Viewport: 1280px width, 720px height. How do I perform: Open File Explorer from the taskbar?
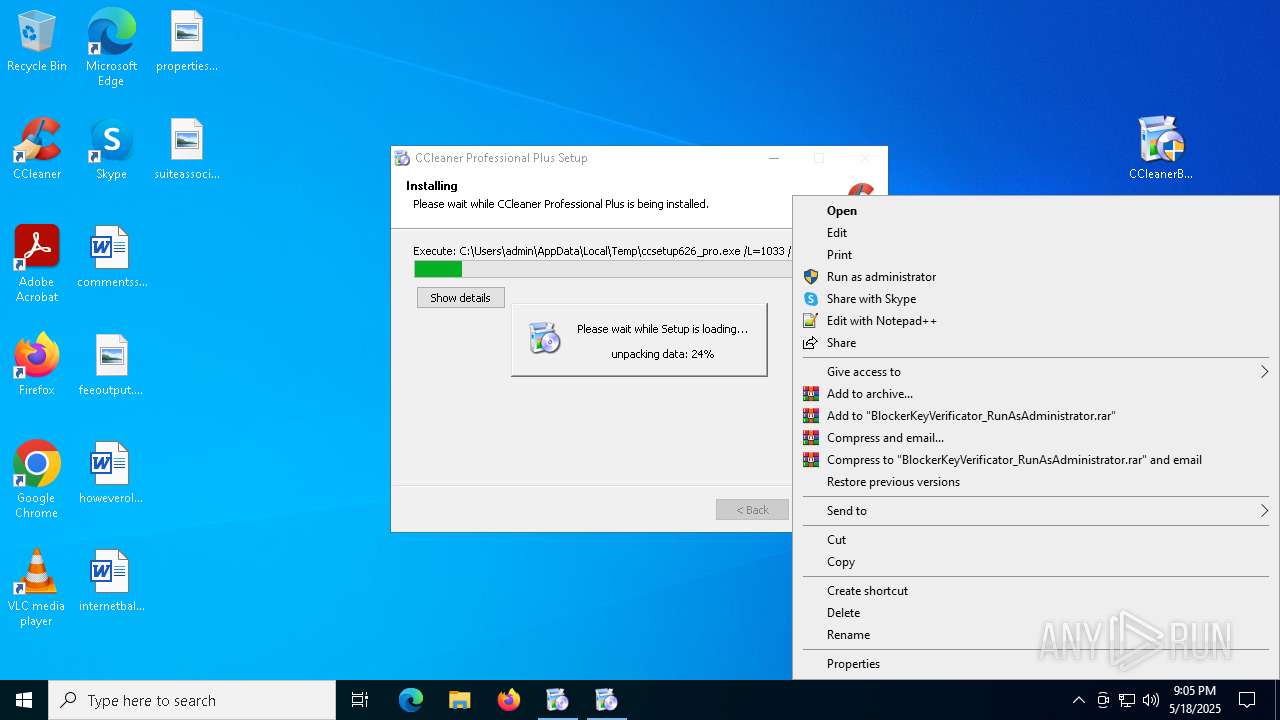point(459,700)
